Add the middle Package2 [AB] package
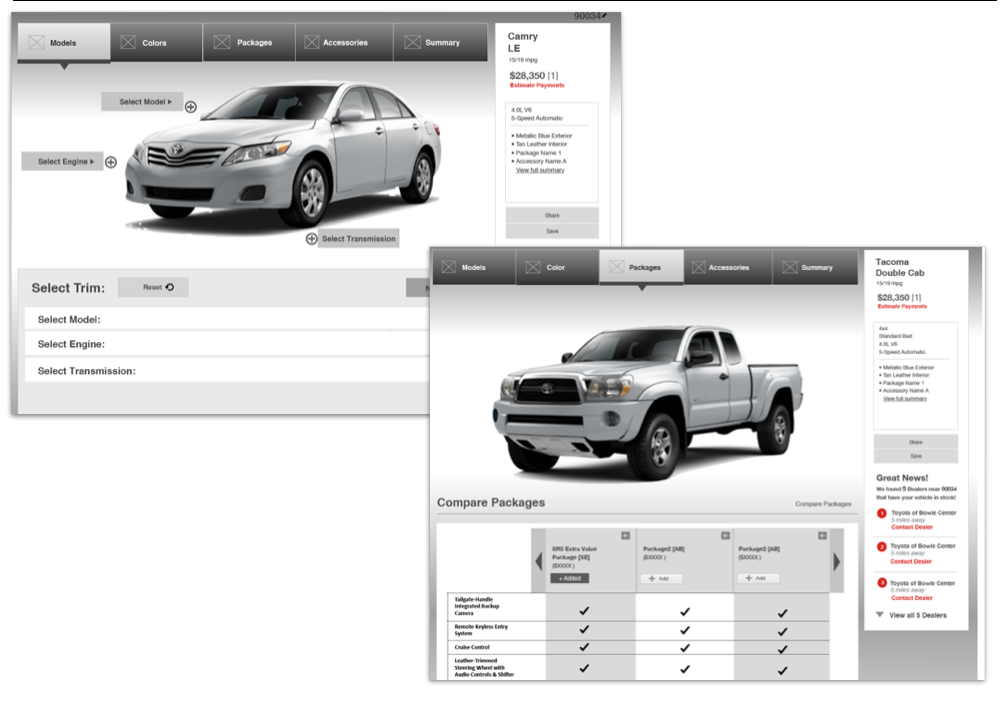This screenshot has height=702, width=1004. [x=661, y=578]
